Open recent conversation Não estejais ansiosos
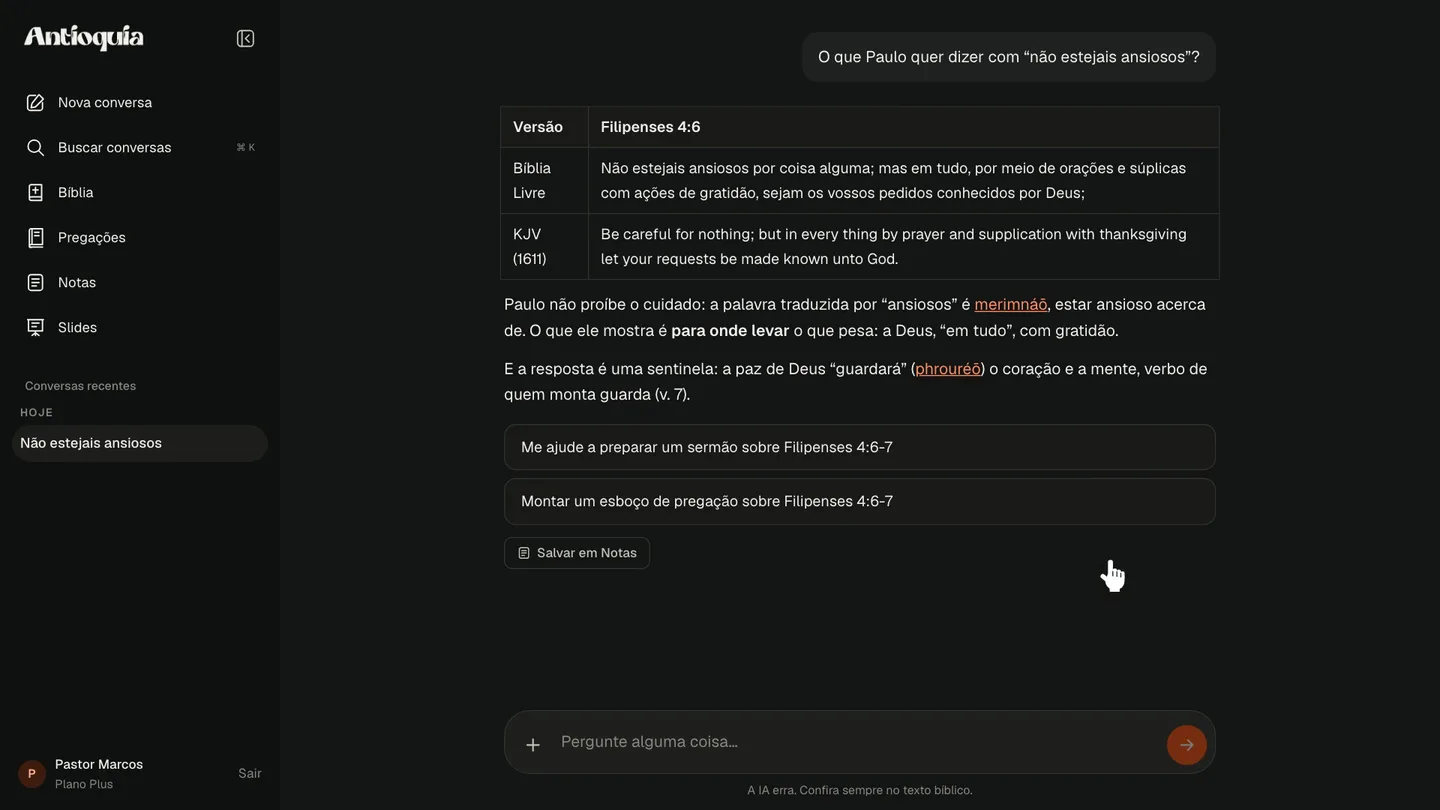 click(140, 443)
